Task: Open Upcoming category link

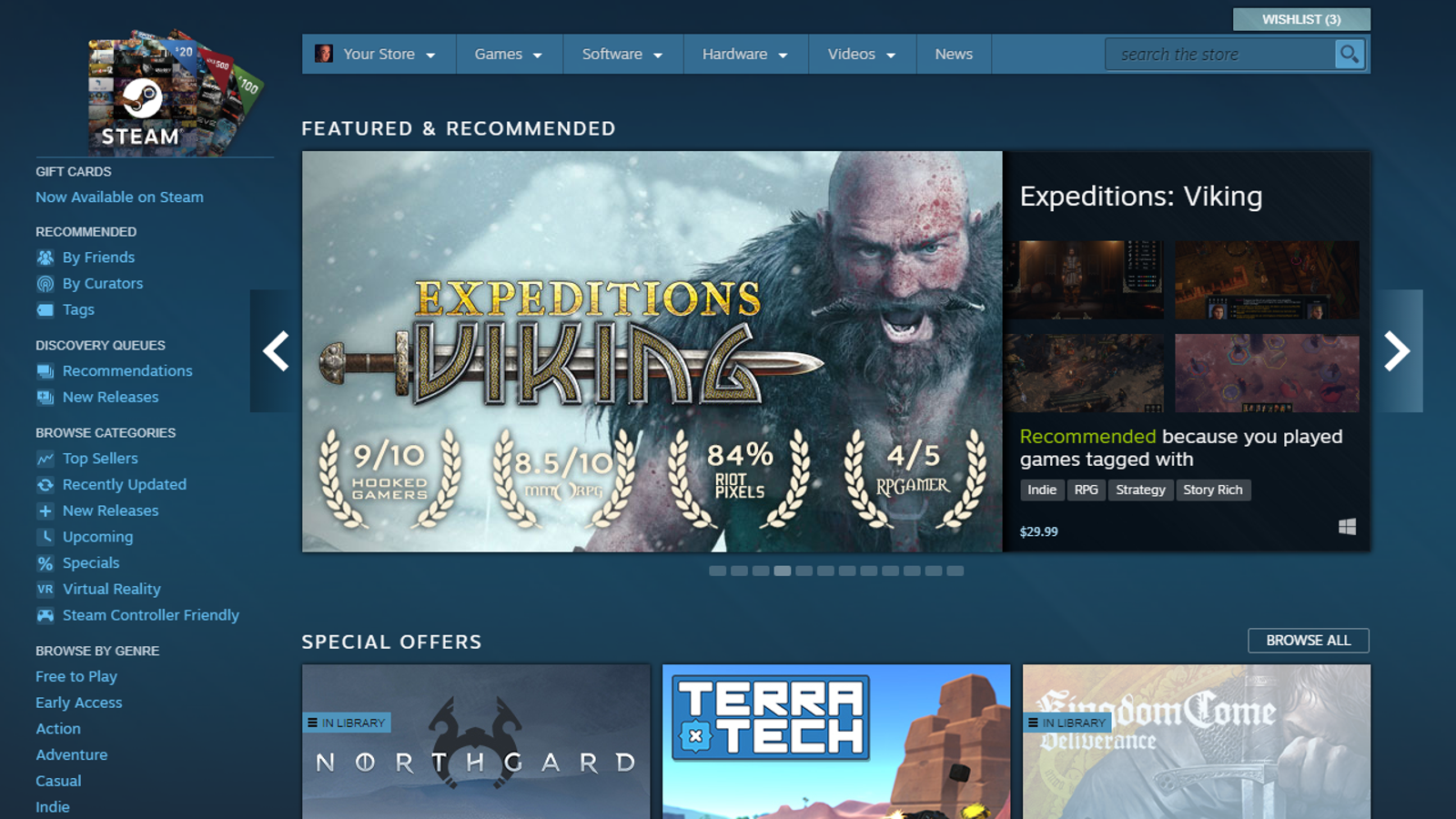Action: point(97,537)
